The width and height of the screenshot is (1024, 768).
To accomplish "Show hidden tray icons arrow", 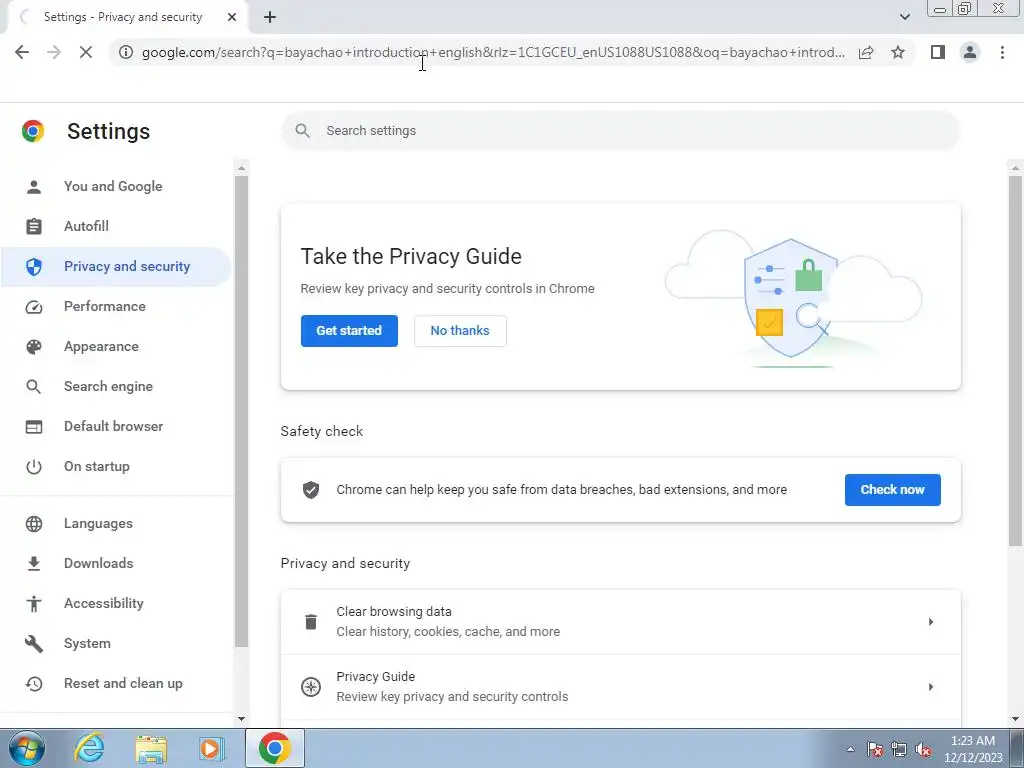I will (850, 749).
